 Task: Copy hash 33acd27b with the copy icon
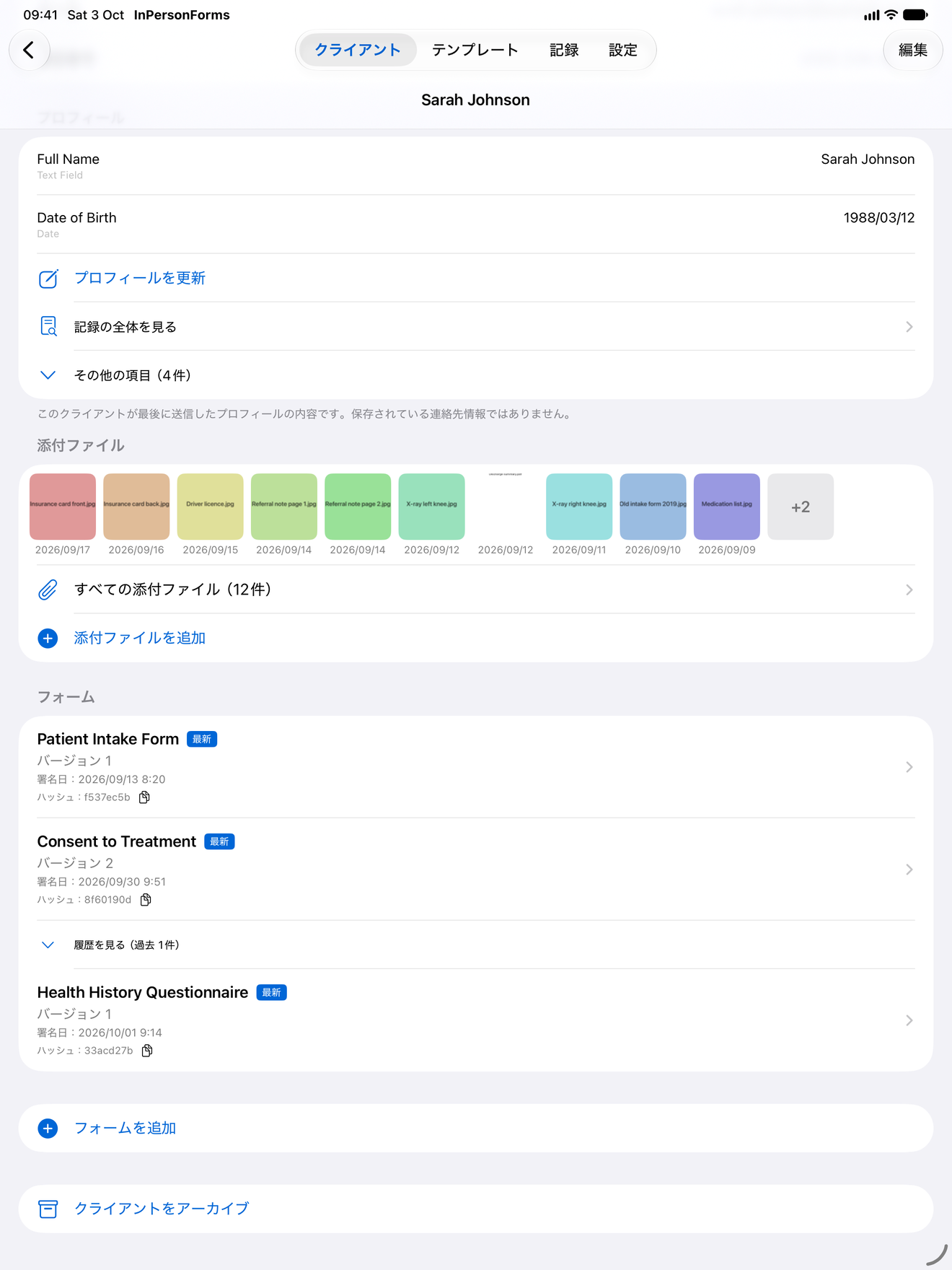(147, 1051)
